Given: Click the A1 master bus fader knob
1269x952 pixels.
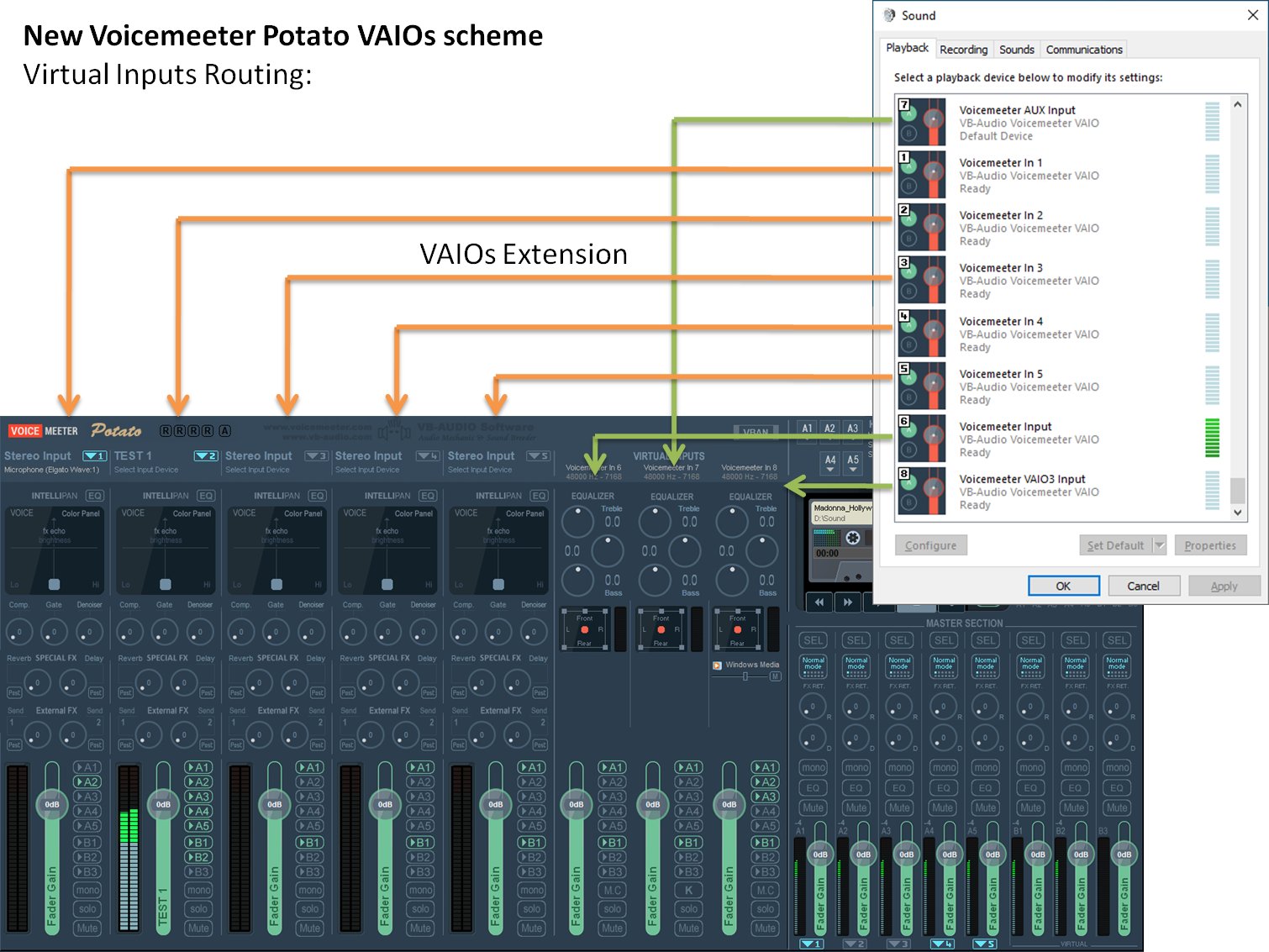Looking at the screenshot, I should [x=820, y=855].
